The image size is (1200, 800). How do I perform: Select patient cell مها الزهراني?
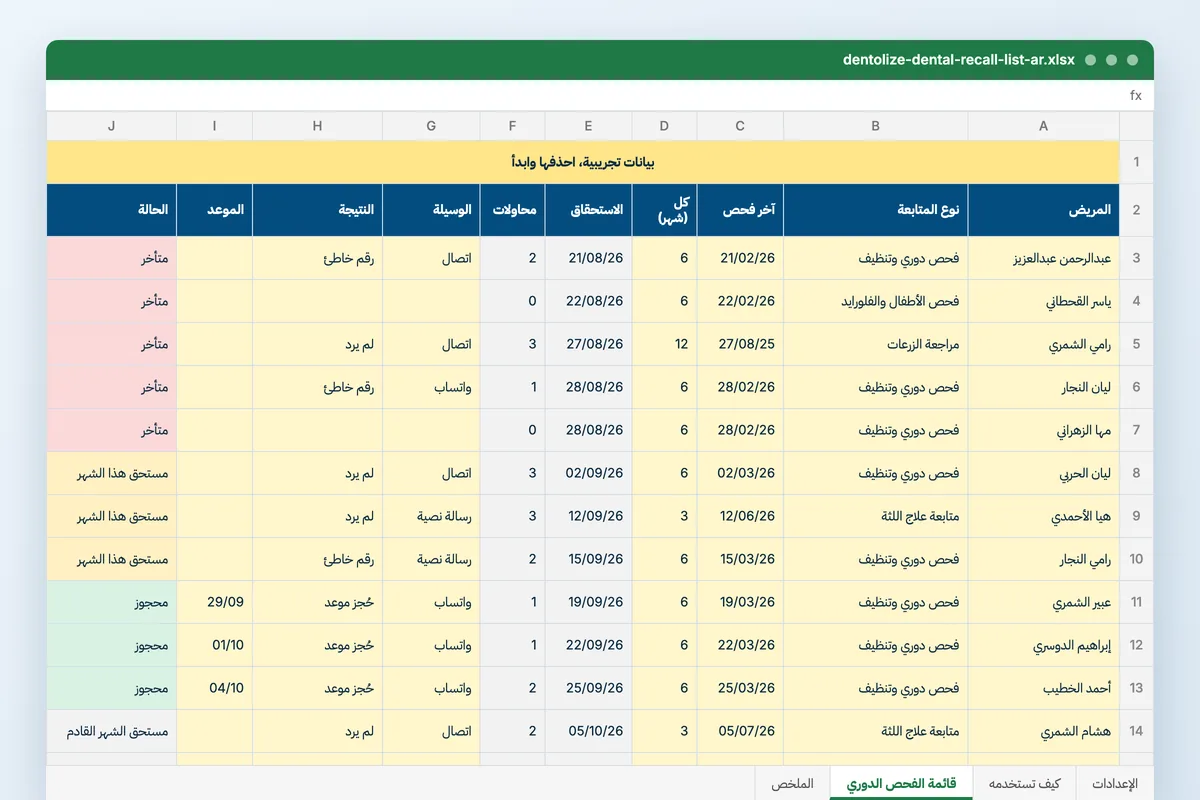(1043, 430)
